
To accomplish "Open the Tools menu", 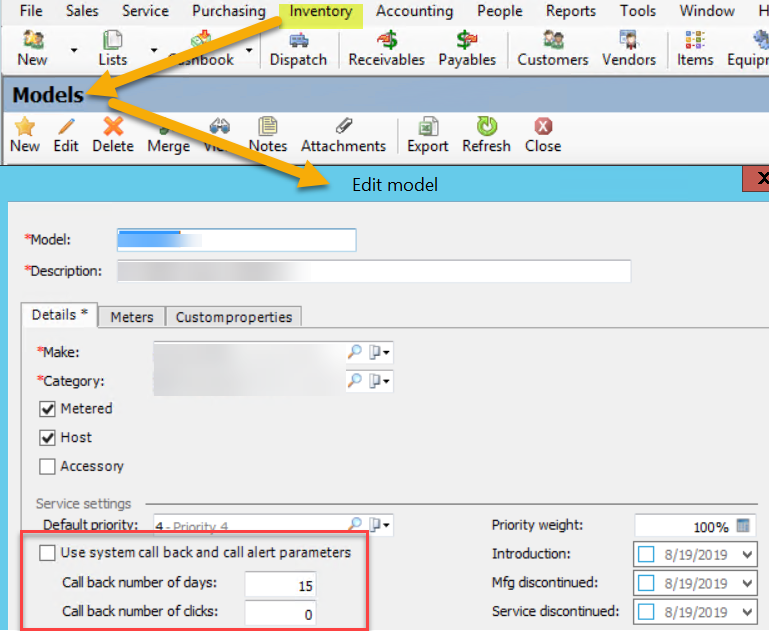I will click(x=638, y=11).
